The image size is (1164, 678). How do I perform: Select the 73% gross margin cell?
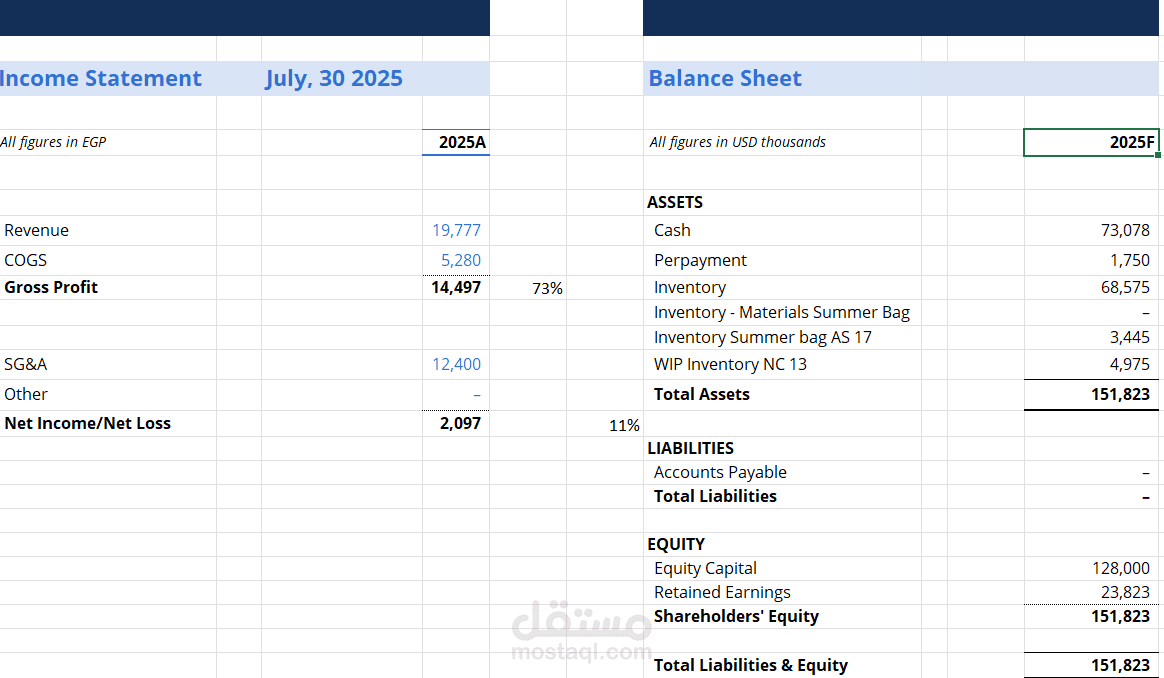529,288
